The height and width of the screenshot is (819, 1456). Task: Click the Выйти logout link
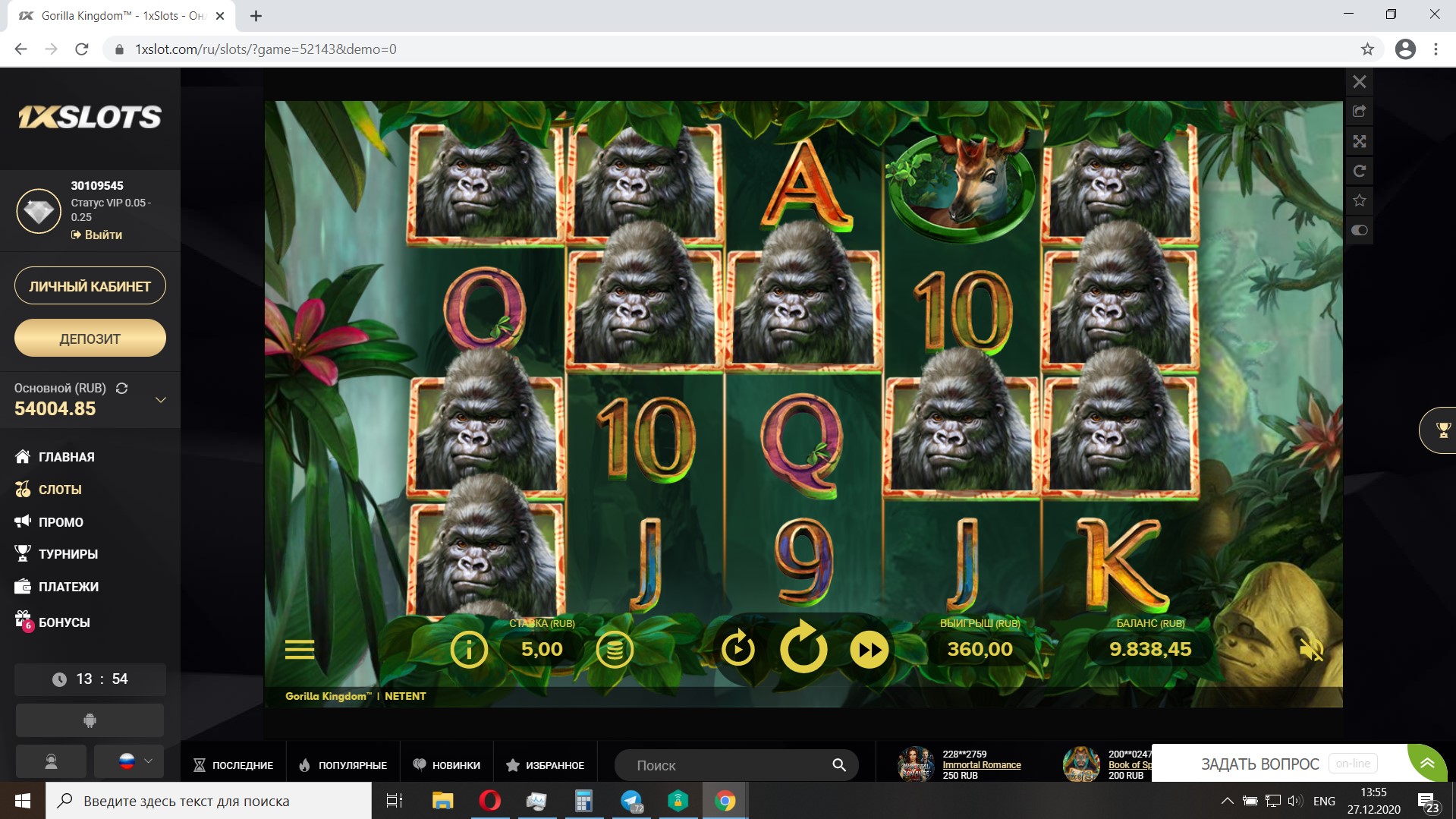click(x=97, y=235)
